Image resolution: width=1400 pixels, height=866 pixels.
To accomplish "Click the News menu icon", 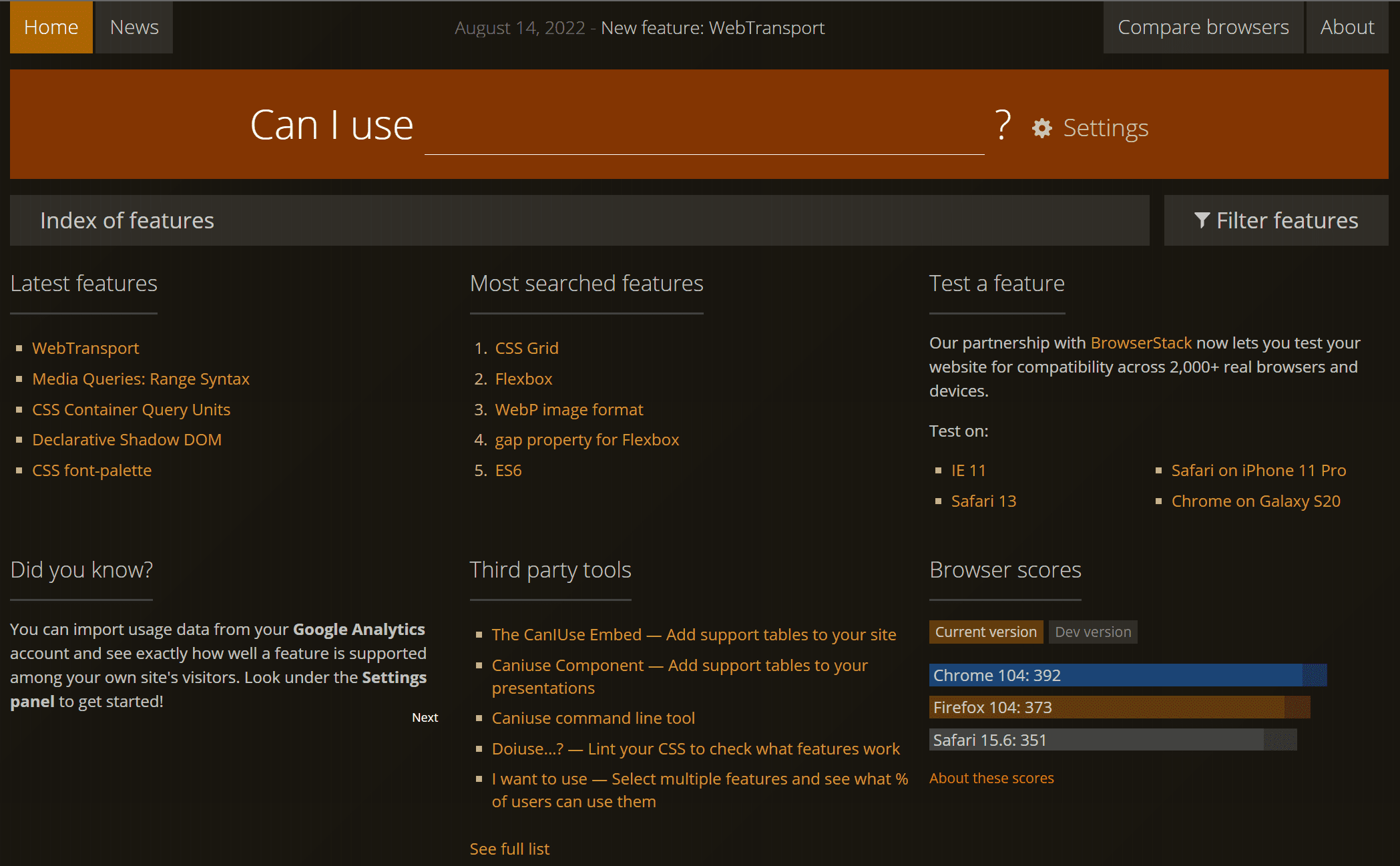I will pos(133,27).
